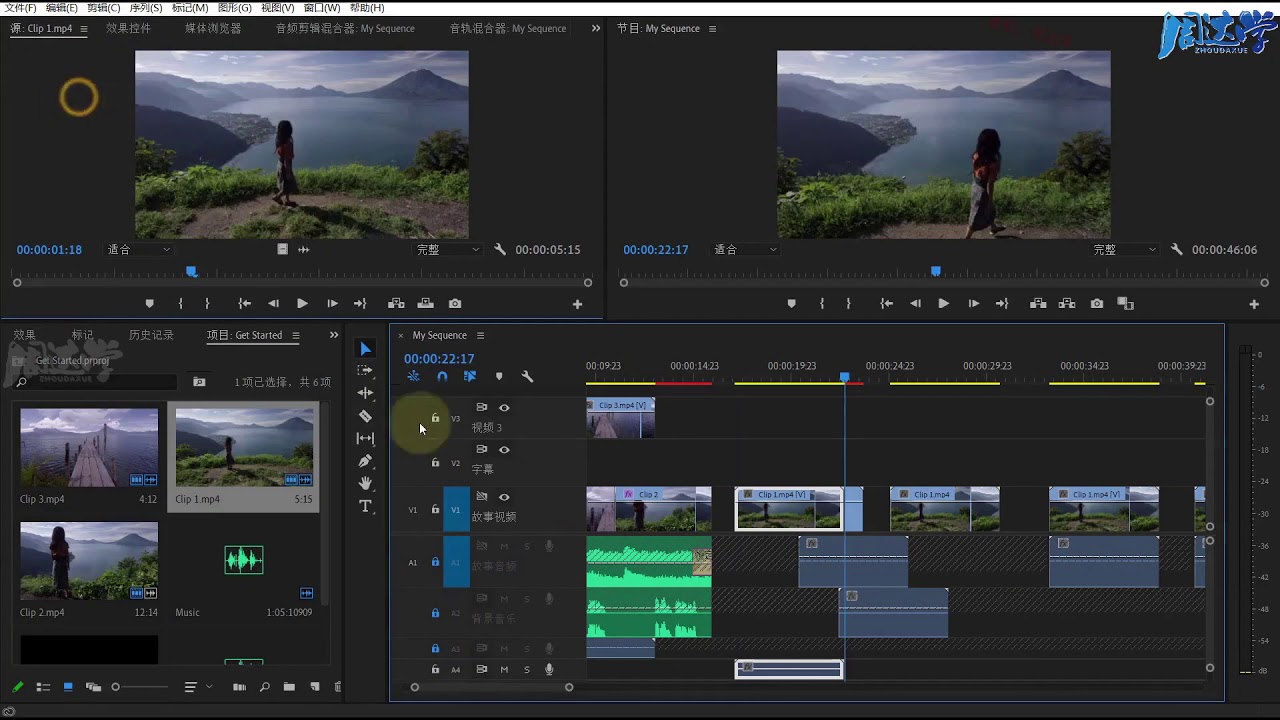Switch project panel to list view
Image resolution: width=1280 pixels, height=720 pixels.
pyautogui.click(x=43, y=687)
